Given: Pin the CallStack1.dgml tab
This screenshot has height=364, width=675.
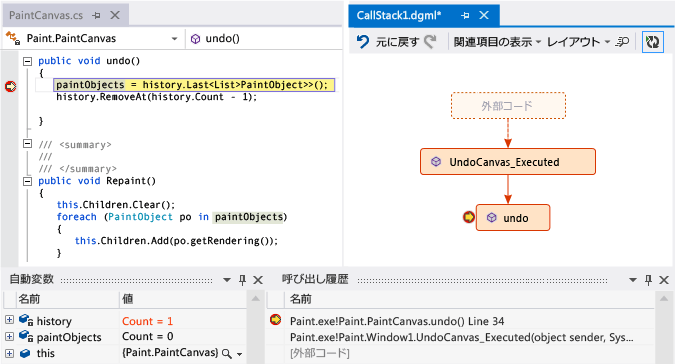Looking at the screenshot, I should tap(465, 15).
